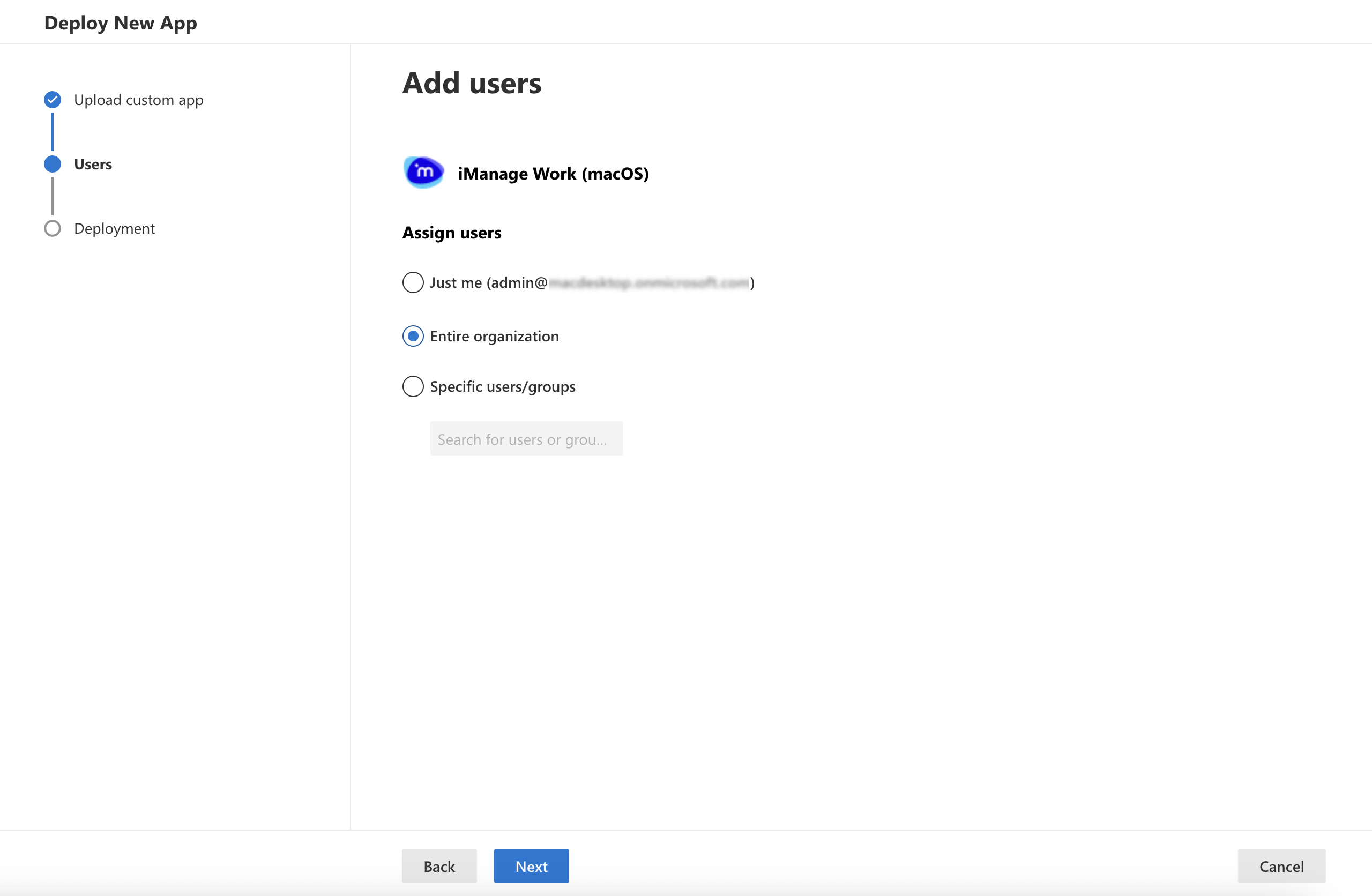Open the Users step label
Image resolution: width=1372 pixels, height=896 pixels.
pos(93,165)
